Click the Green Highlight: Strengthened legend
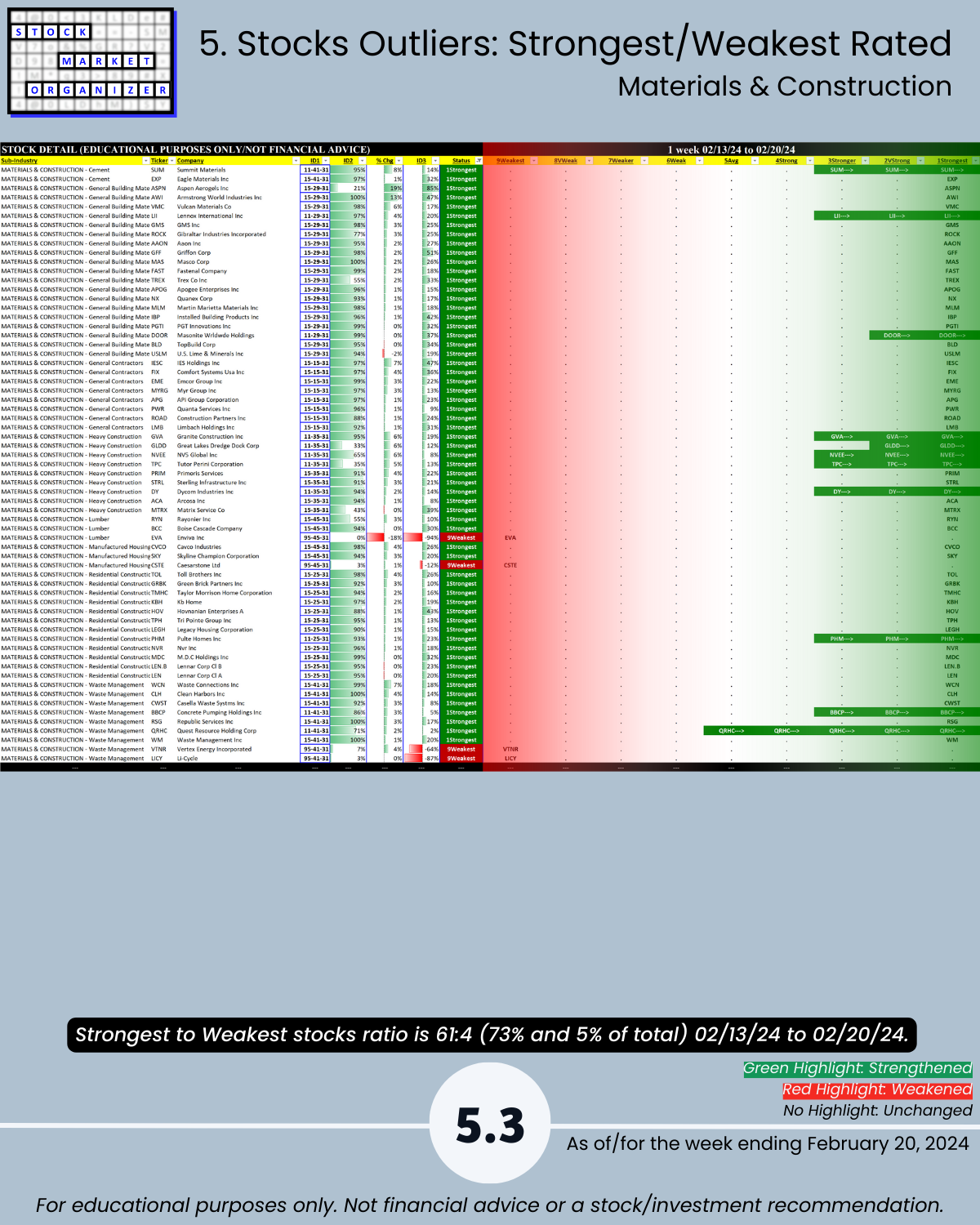 pyautogui.click(x=857, y=1068)
